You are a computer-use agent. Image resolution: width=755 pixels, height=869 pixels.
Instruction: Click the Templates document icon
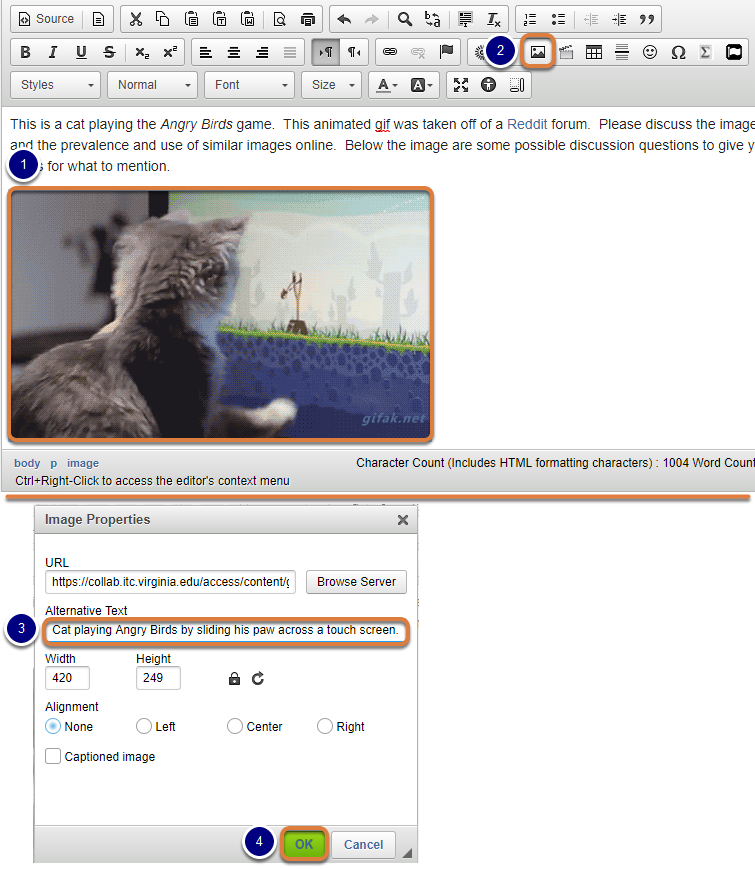98,19
